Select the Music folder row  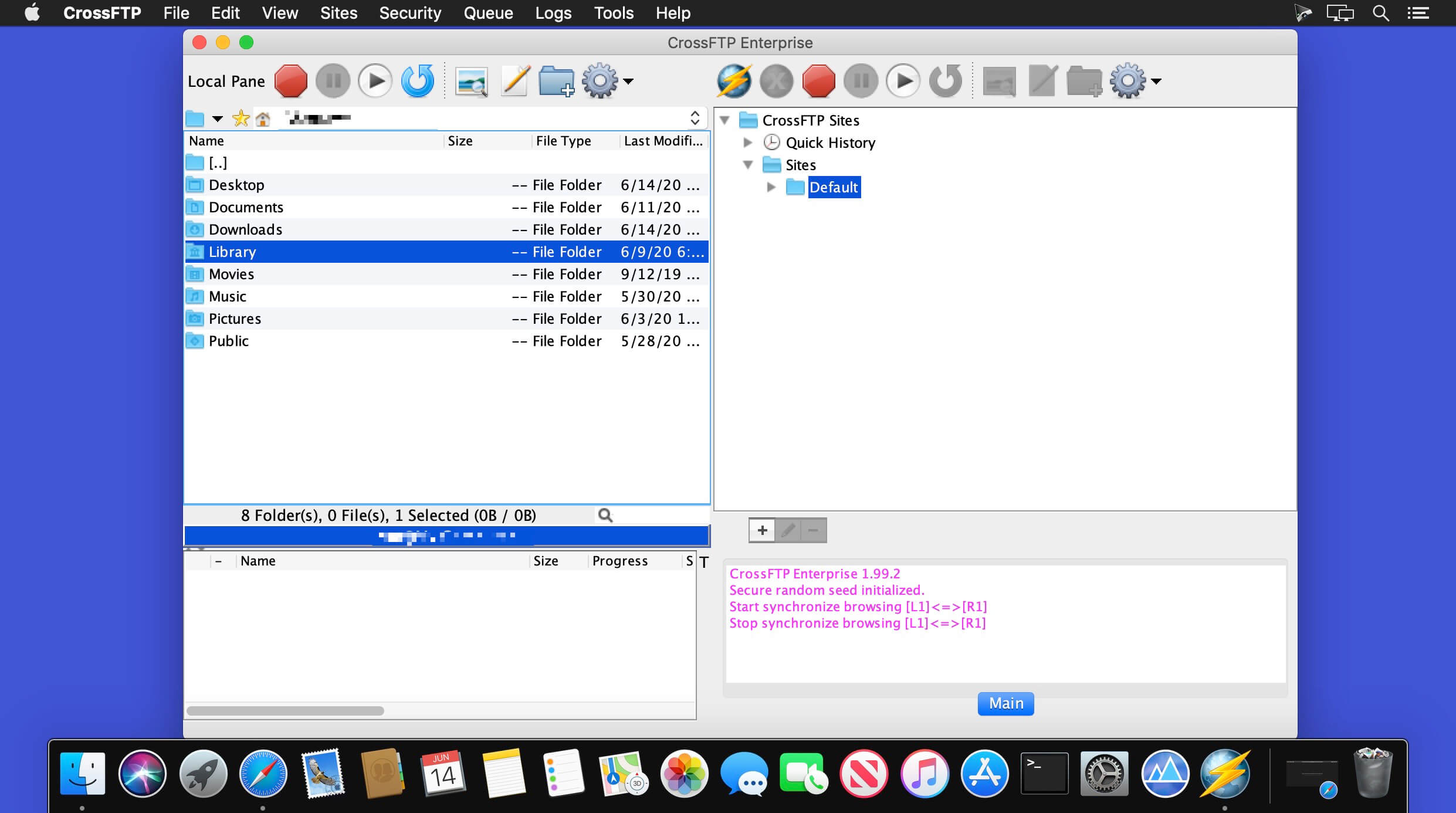coord(447,296)
